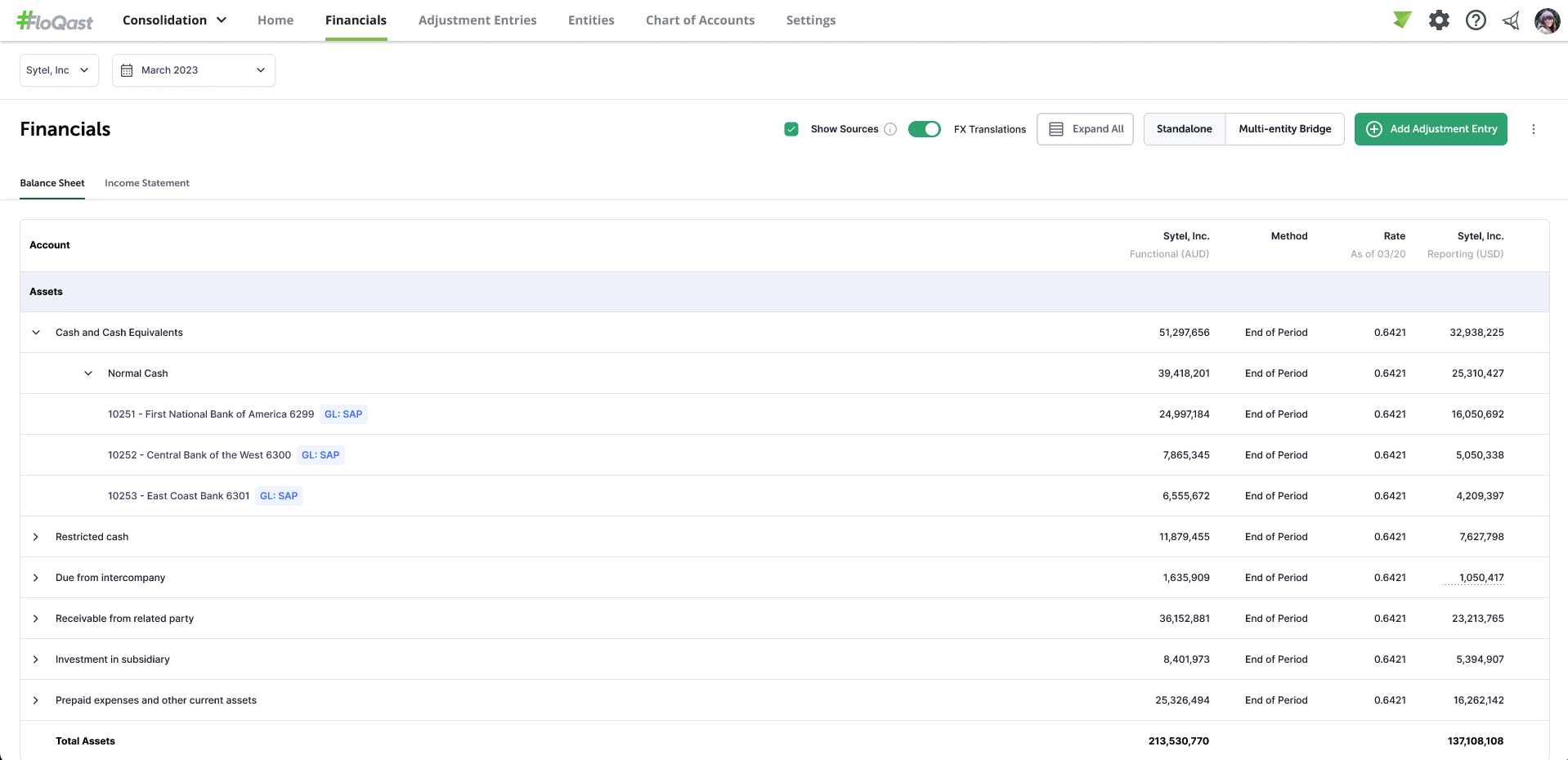Select the Financials tab
The height and width of the screenshot is (760, 1568).
356,20
